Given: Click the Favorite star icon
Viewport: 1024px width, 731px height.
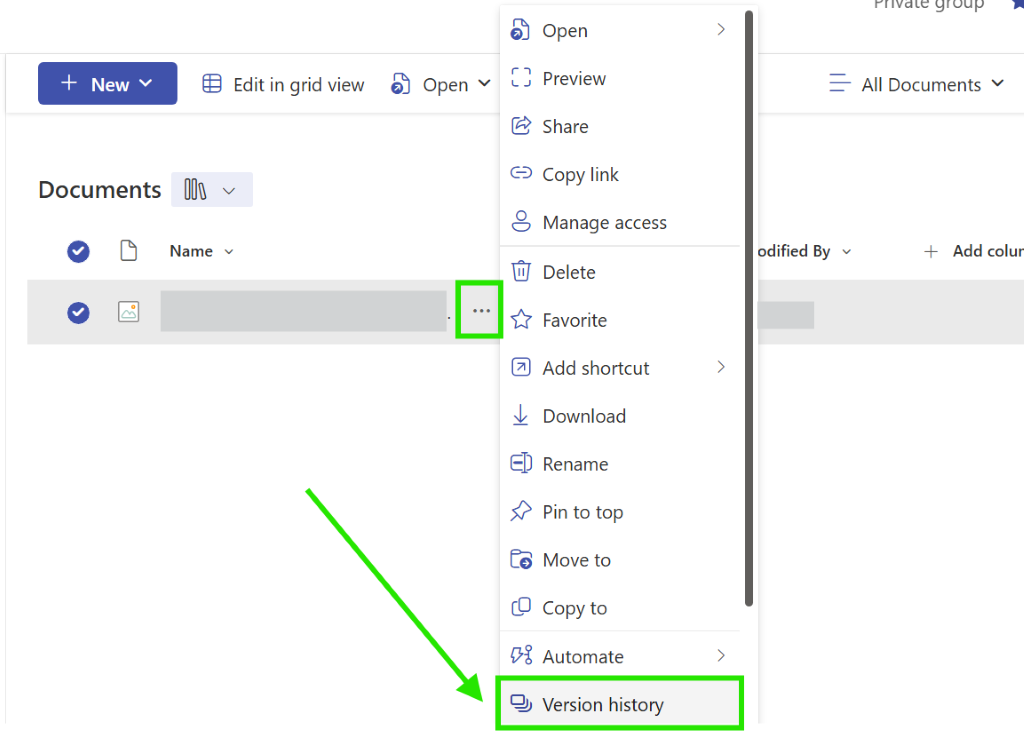Looking at the screenshot, I should [x=520, y=319].
